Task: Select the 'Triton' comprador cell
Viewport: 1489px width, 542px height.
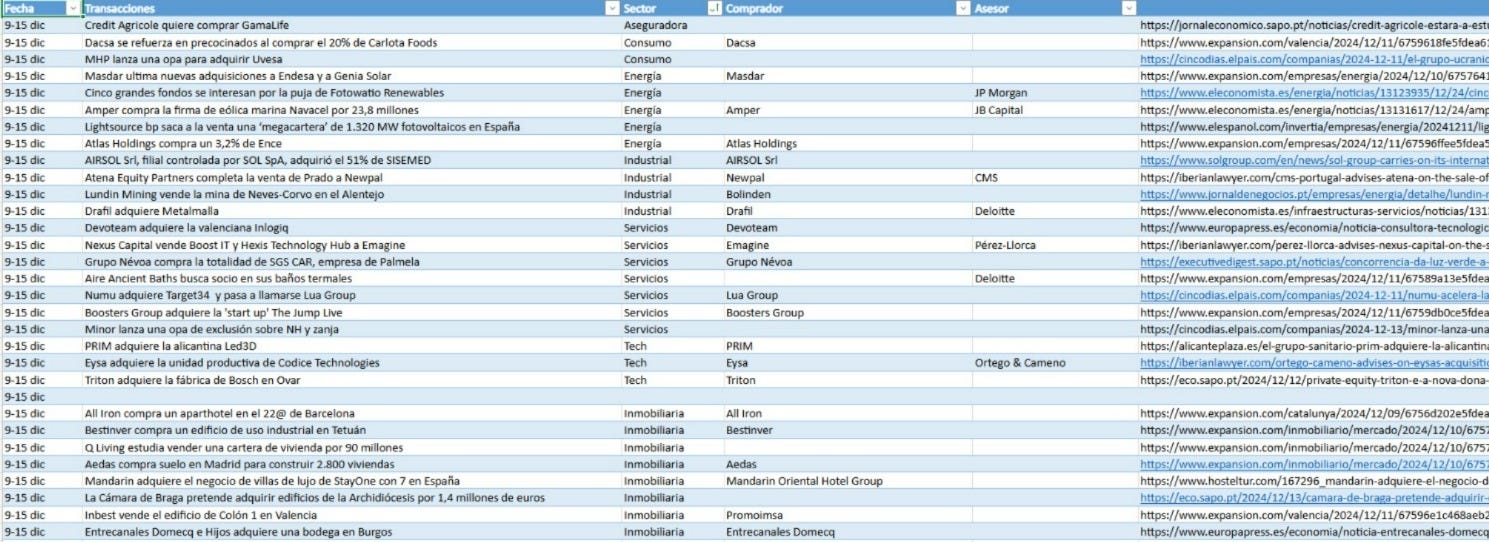Action: [847, 380]
